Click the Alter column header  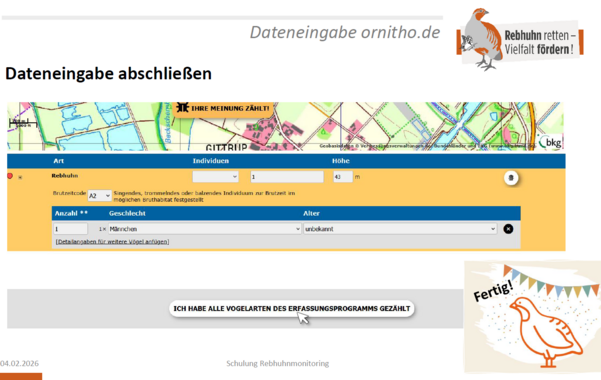(x=311, y=213)
